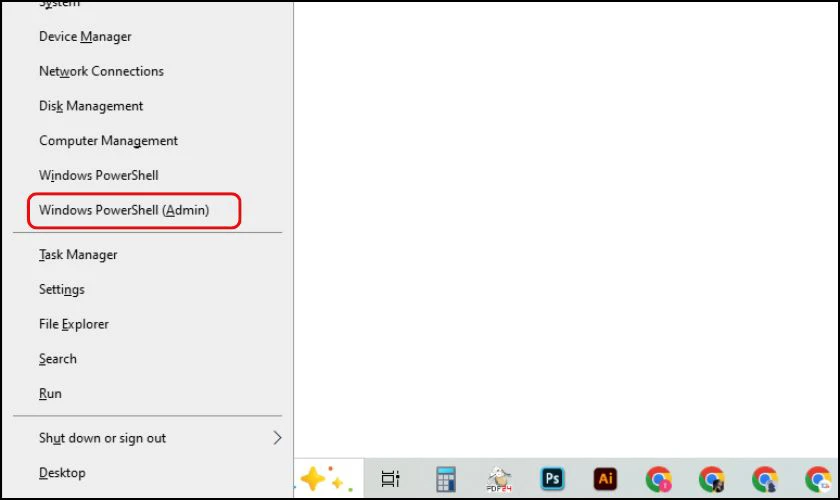This screenshot has height=500, width=840.
Task: Open Adobe Illustrator from the taskbar
Action: coord(605,479)
